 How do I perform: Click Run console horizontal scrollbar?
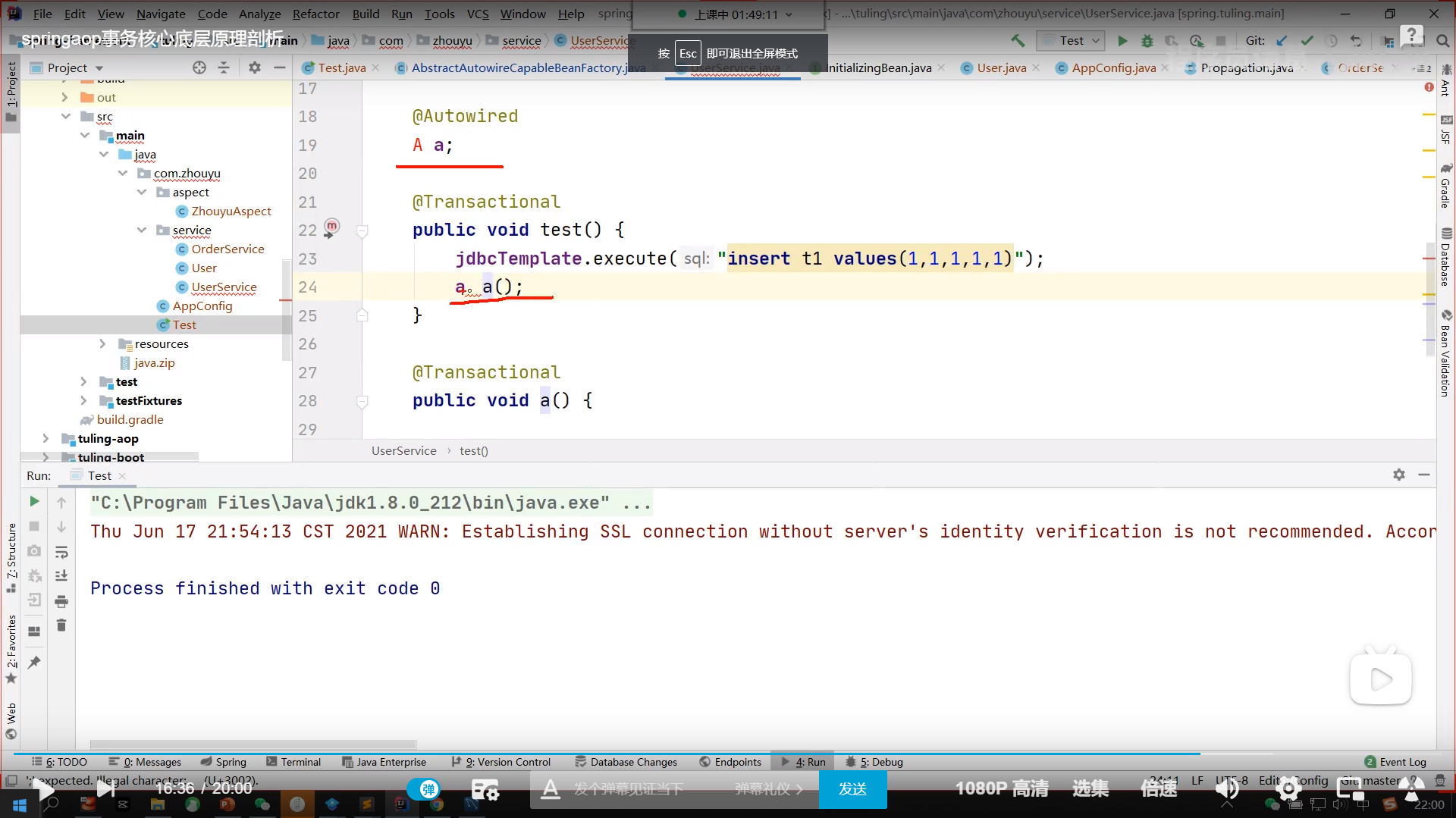click(253, 744)
